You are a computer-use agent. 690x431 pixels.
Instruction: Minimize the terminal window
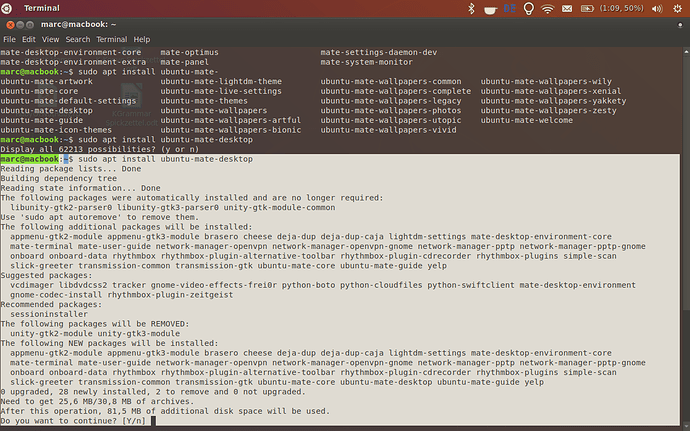[x=20, y=25]
